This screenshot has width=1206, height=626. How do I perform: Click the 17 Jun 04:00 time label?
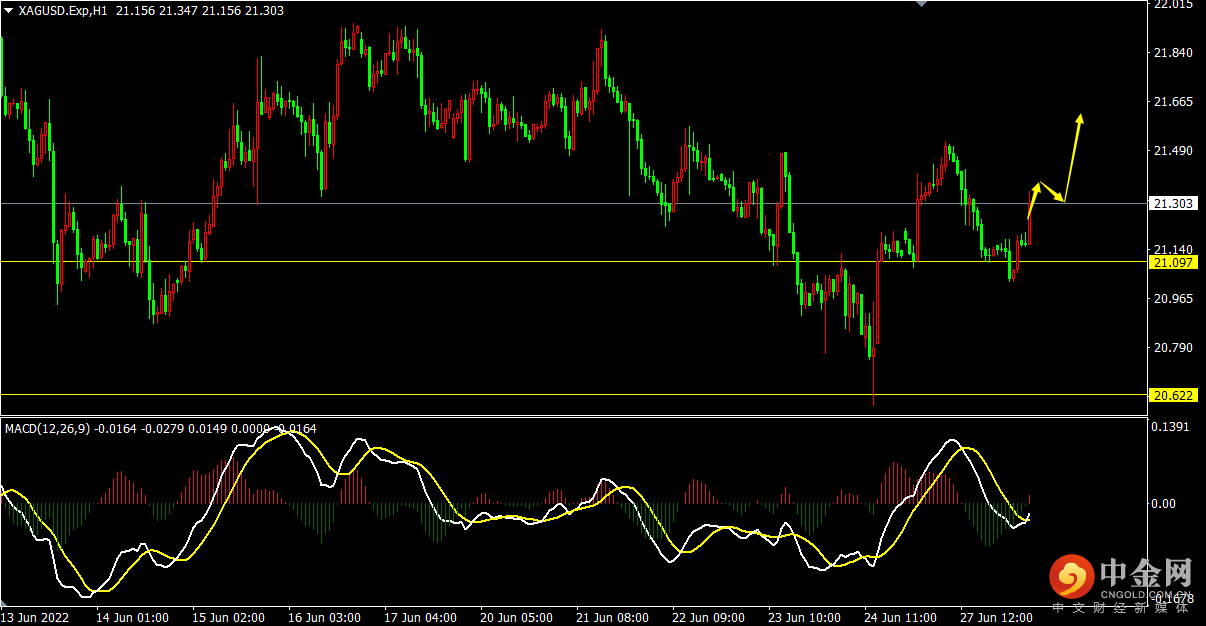tap(420, 617)
